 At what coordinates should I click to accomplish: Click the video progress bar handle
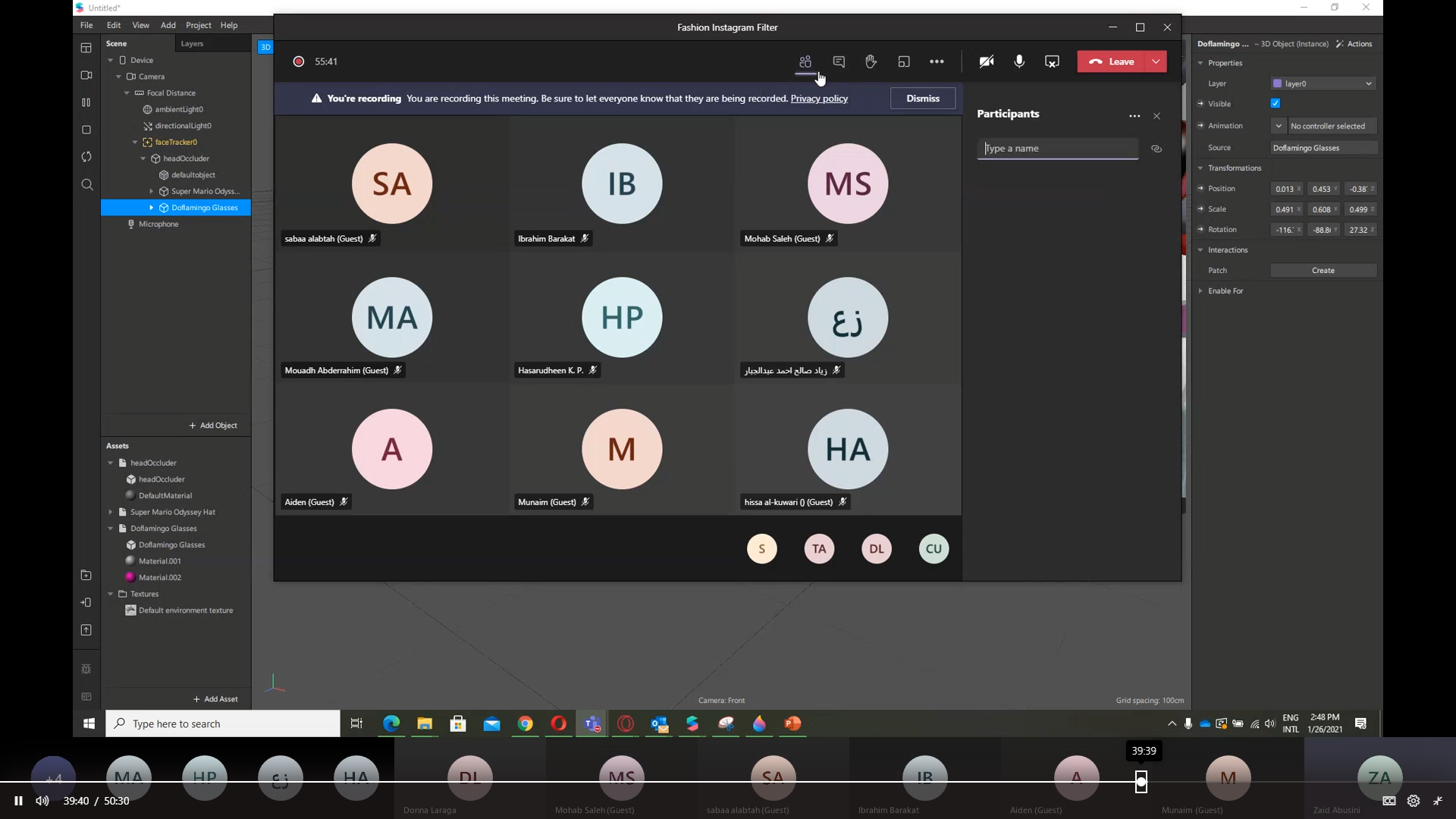[x=1141, y=781]
